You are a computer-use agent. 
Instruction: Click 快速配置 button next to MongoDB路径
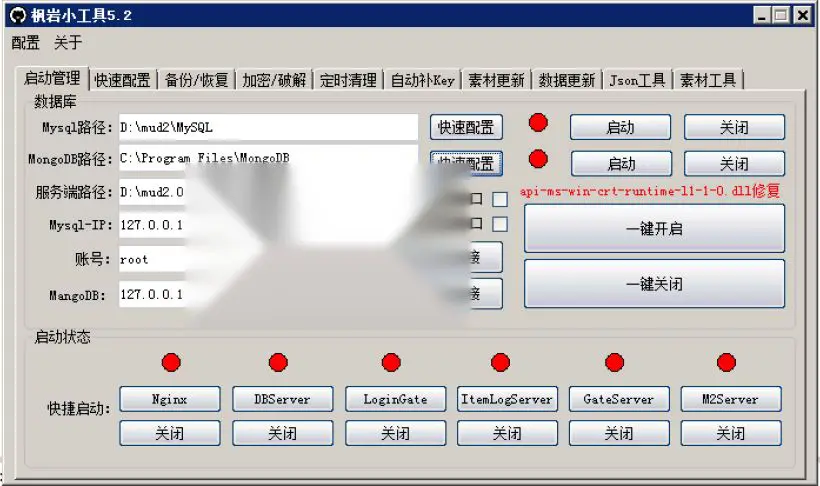(466, 163)
